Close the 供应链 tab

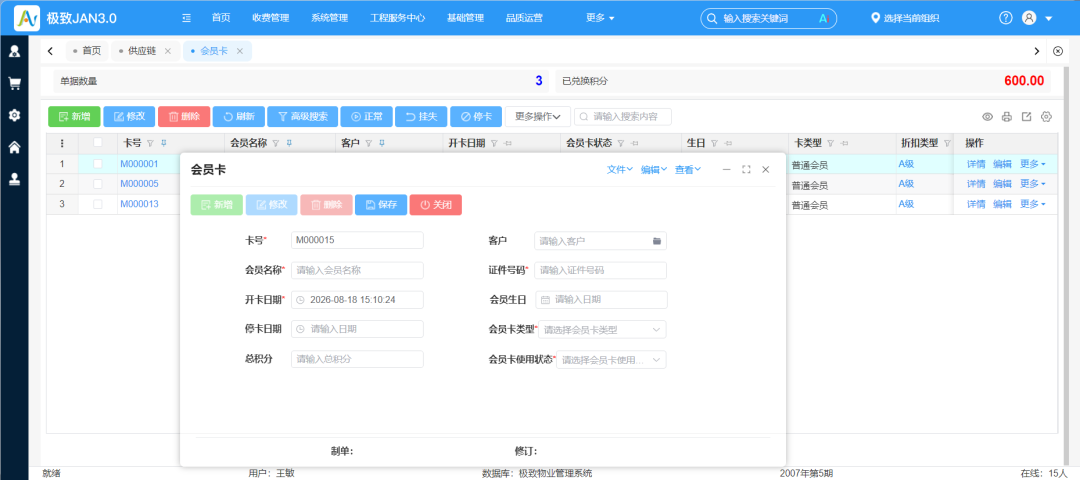coord(167,51)
